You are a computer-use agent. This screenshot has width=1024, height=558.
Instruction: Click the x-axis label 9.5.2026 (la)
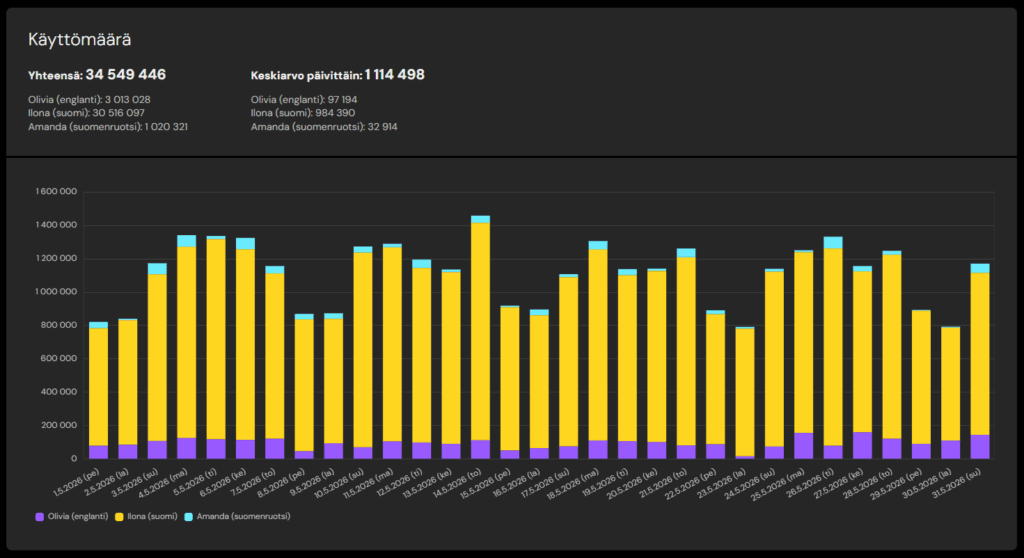(313, 482)
